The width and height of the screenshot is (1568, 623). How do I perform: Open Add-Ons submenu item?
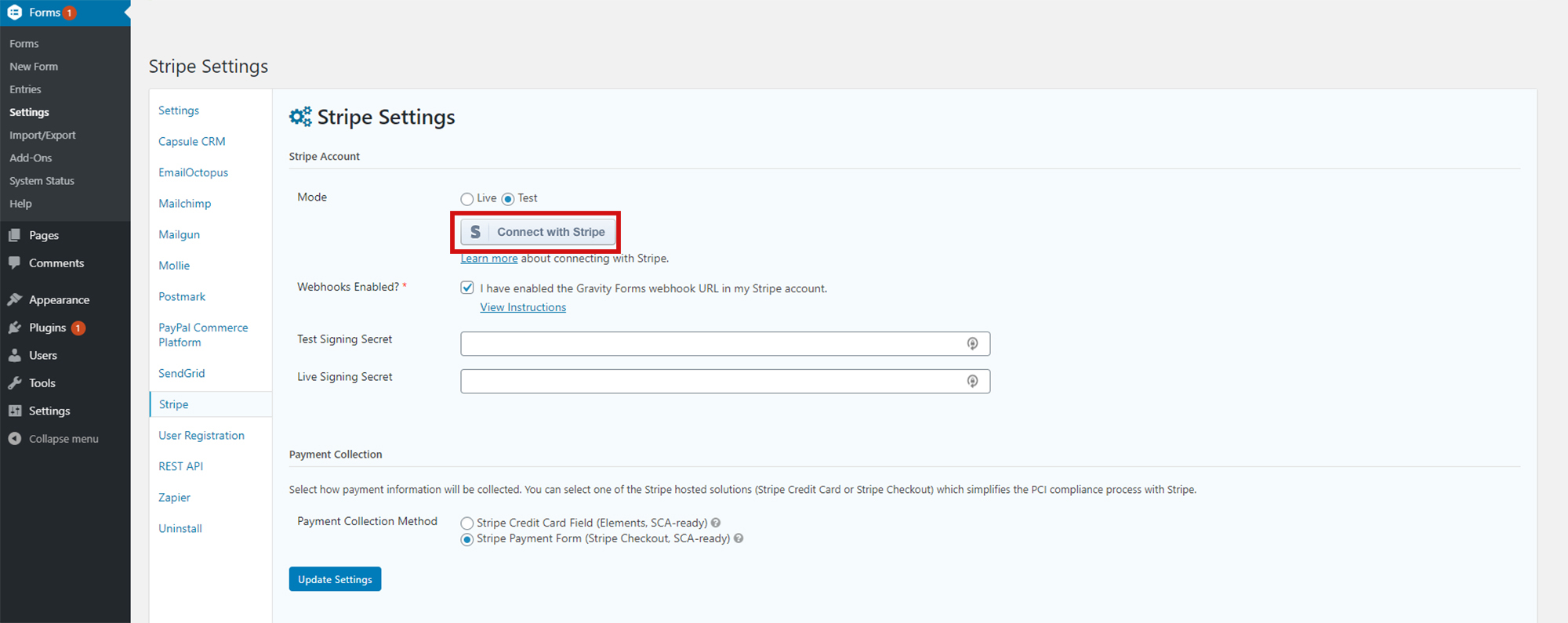(x=31, y=158)
